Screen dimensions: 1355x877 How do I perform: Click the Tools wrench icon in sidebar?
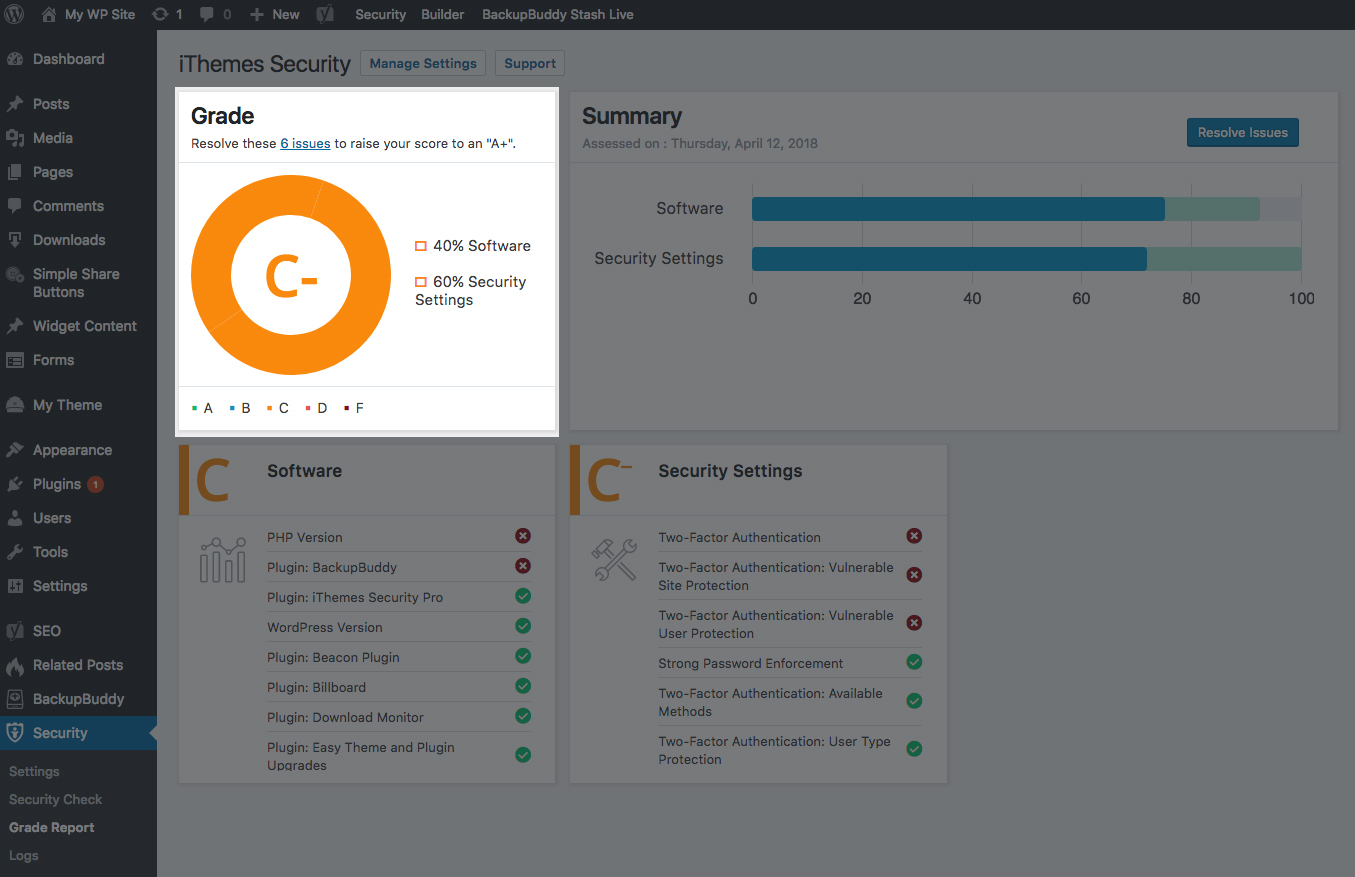(x=15, y=552)
